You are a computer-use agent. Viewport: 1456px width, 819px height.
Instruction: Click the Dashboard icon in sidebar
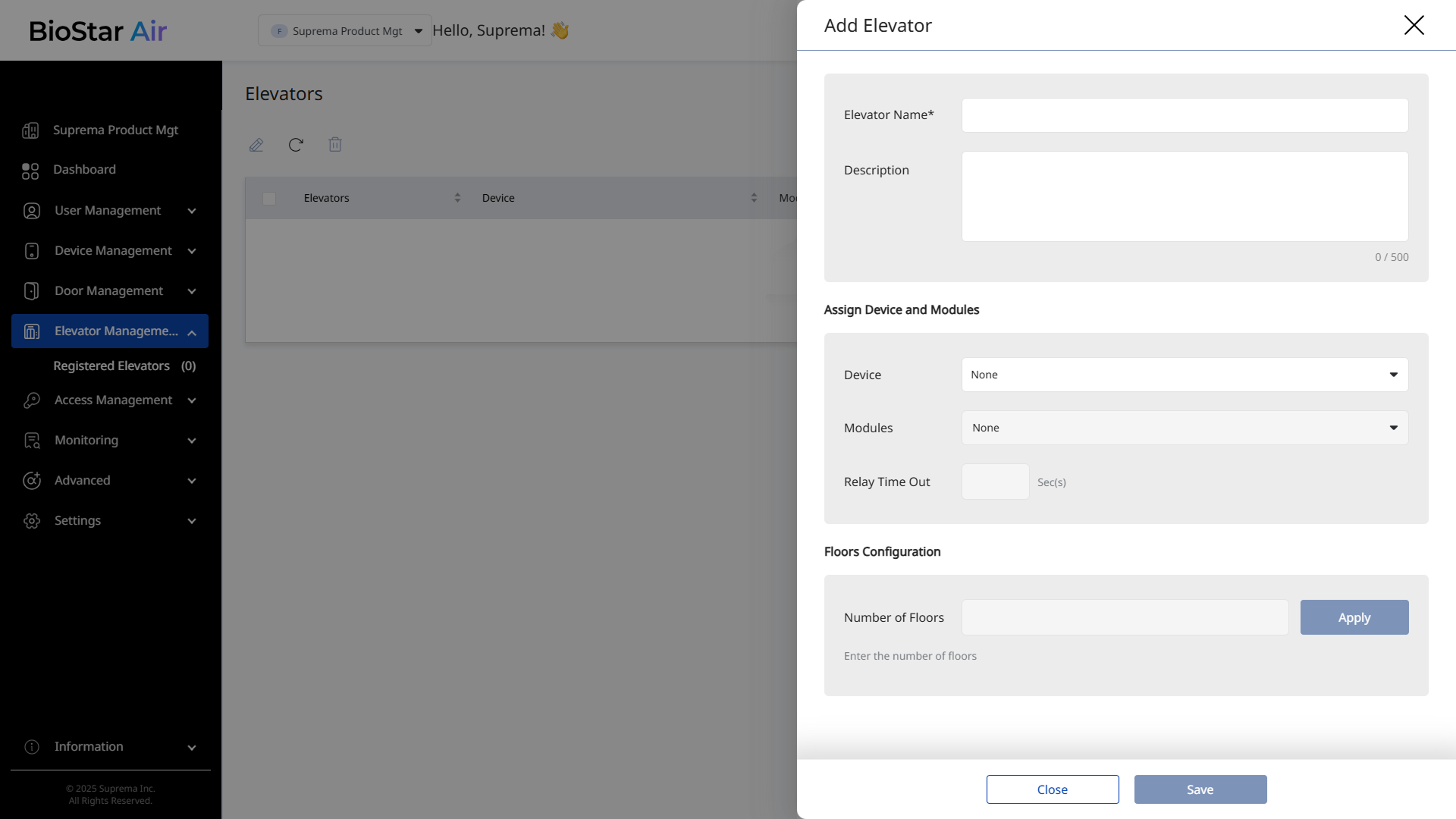click(x=30, y=171)
